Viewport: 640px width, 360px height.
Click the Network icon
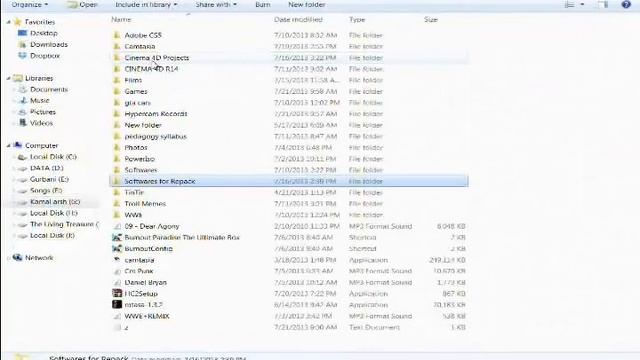17,258
